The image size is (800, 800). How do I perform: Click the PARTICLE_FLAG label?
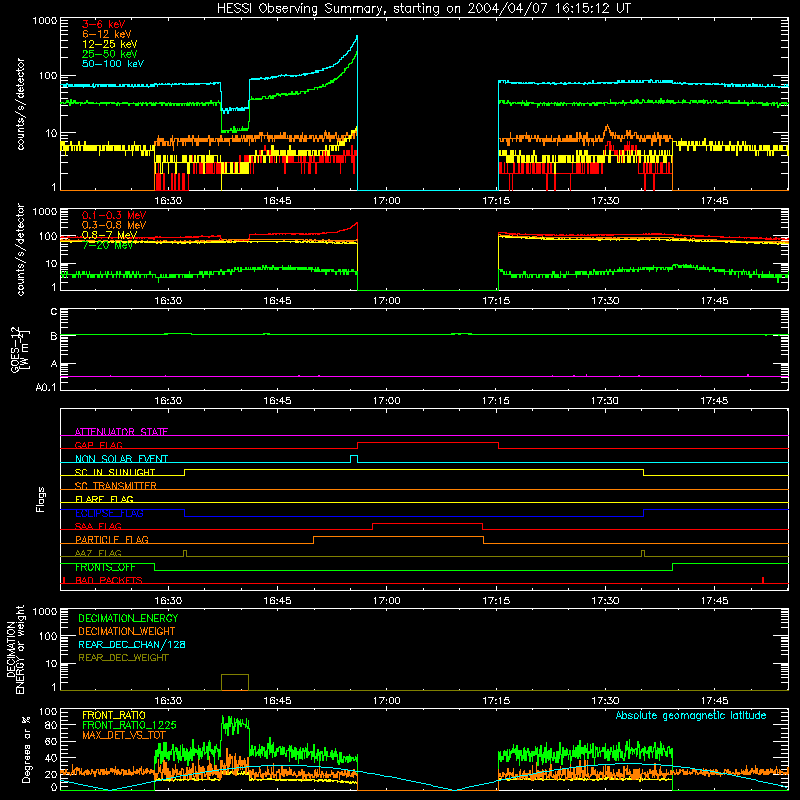click(x=112, y=540)
